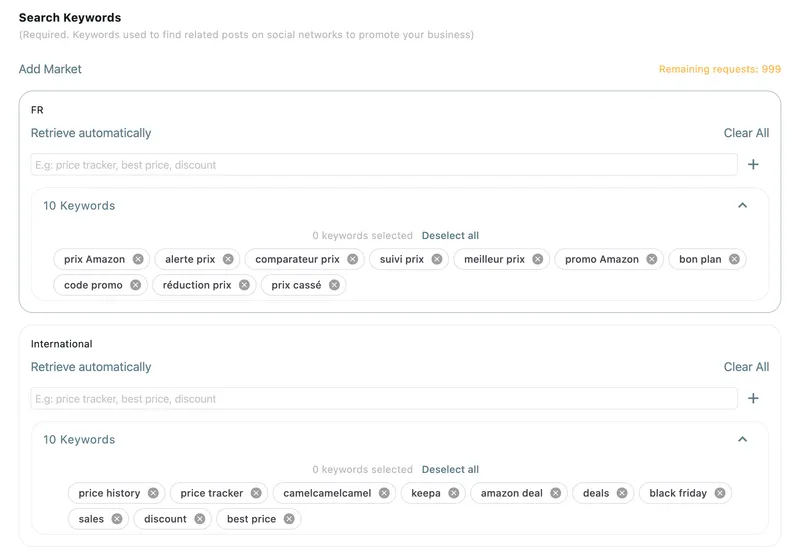Remove the "bon plan" keyword
The width and height of the screenshot is (800, 557).
734,259
